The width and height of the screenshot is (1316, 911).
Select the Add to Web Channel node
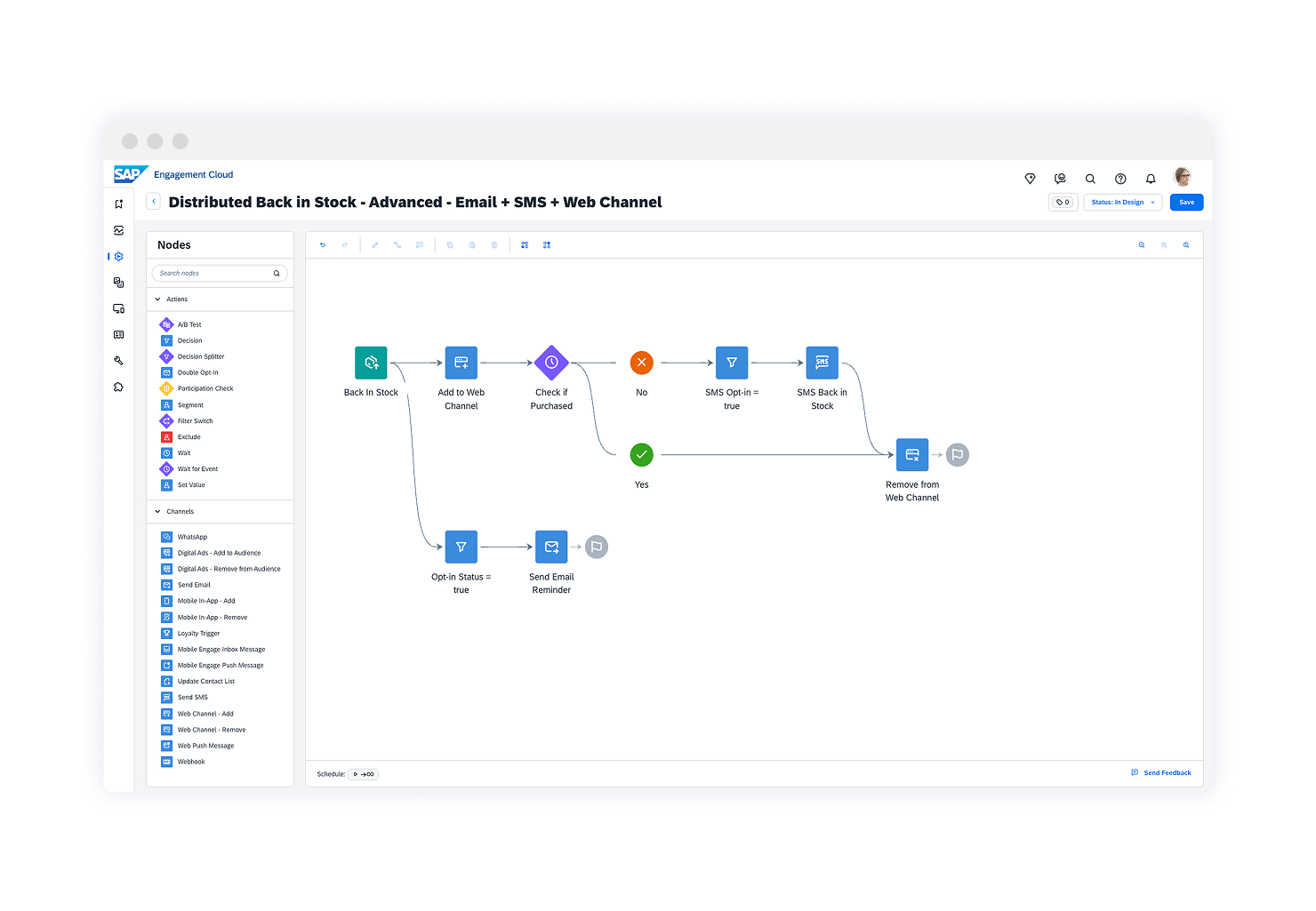(x=461, y=363)
